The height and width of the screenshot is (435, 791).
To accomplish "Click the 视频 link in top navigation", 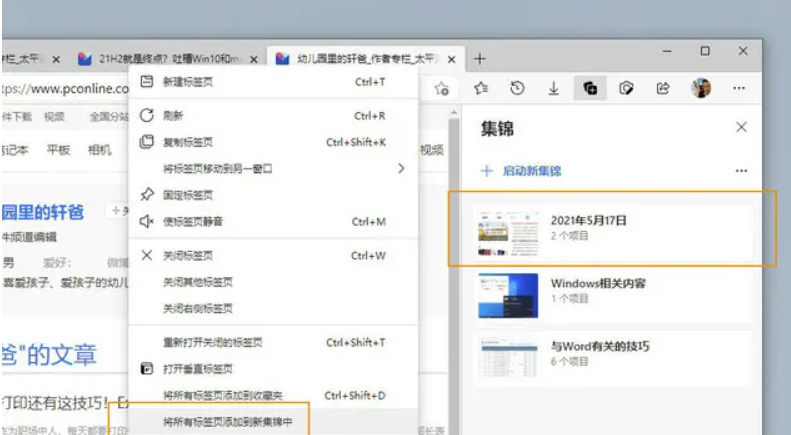I will click(x=53, y=117).
